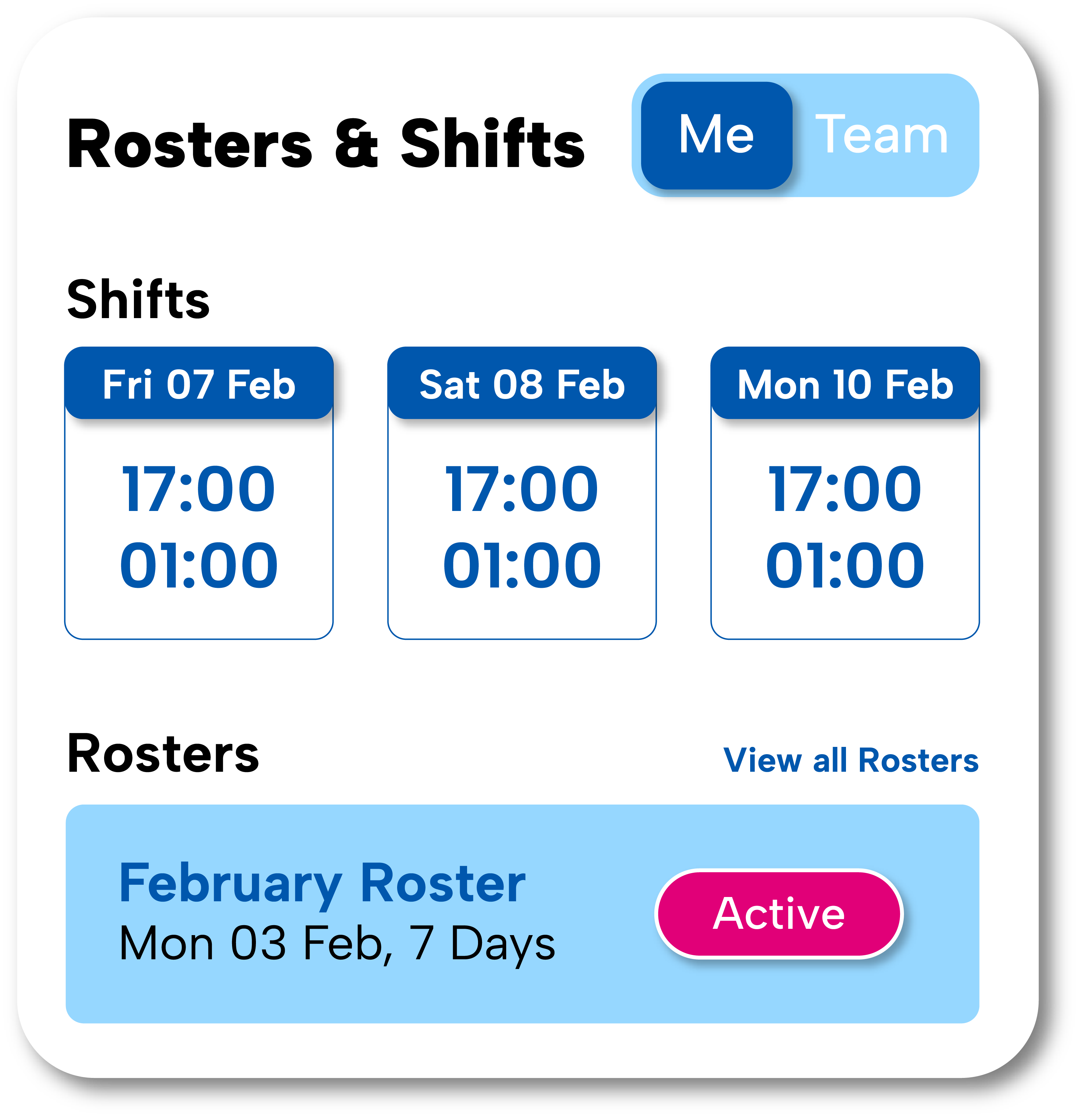
Task: Click Friday's 17:00 shift start time
Action: click(199, 489)
